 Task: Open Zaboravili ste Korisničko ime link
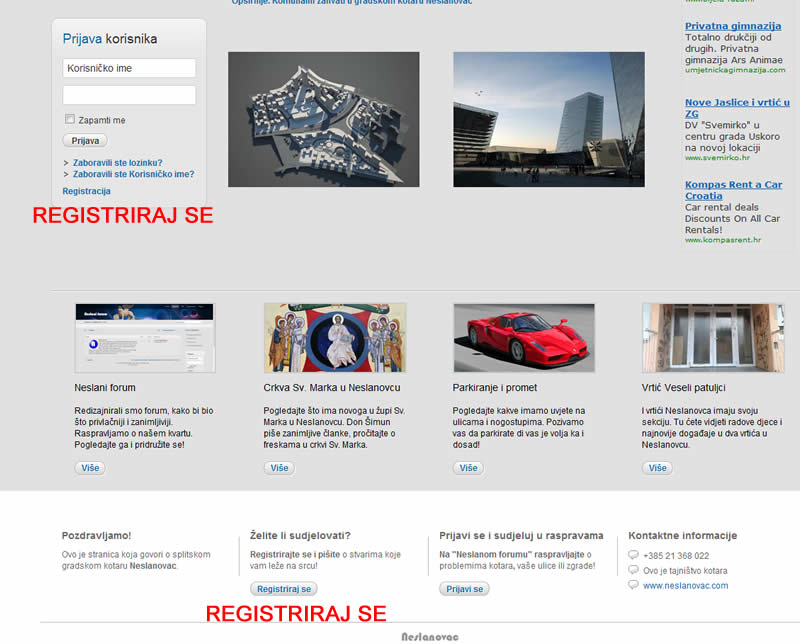pyautogui.click(x=133, y=174)
